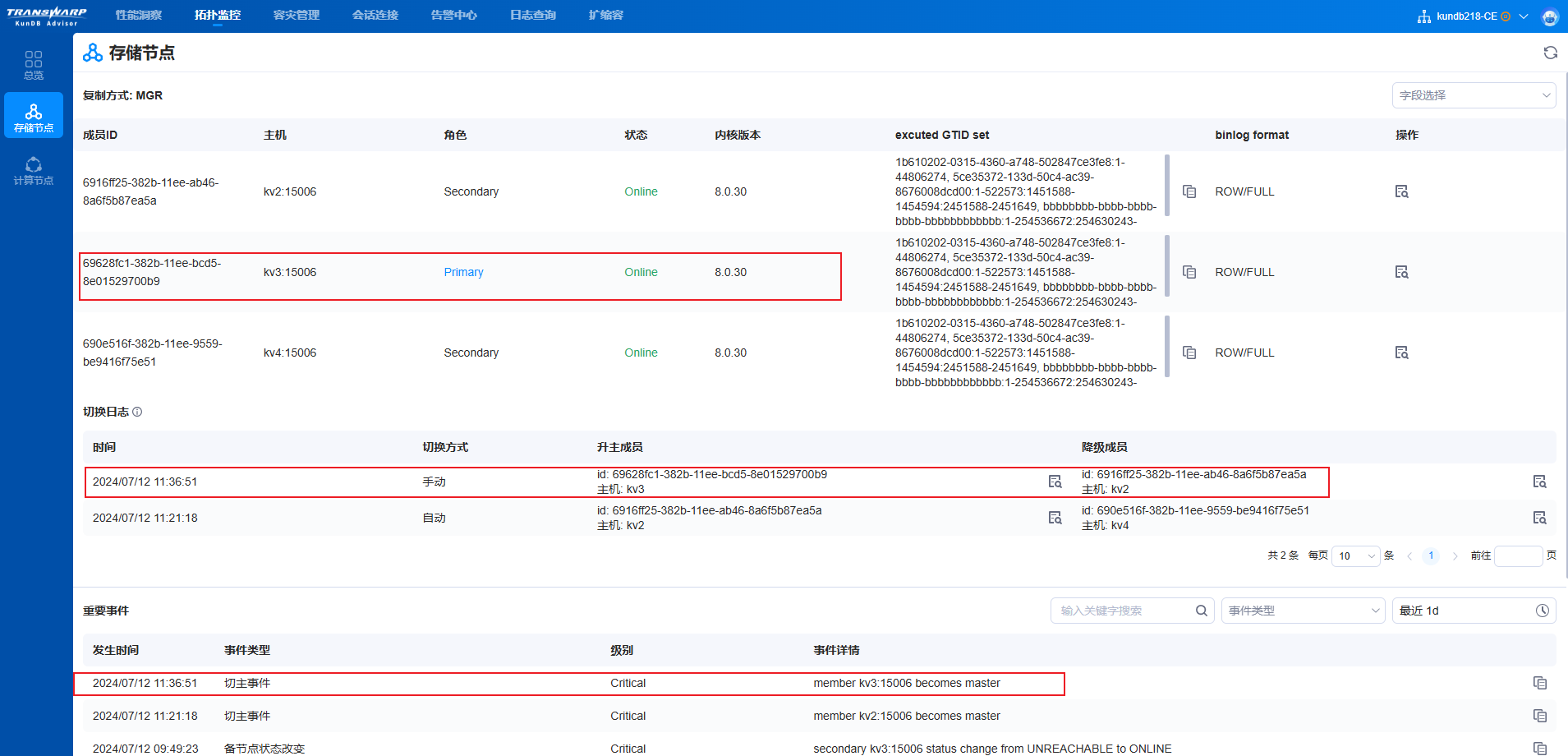
Task: Copy the 'kv3:15006 becomes master' event row
Action: 1540,683
